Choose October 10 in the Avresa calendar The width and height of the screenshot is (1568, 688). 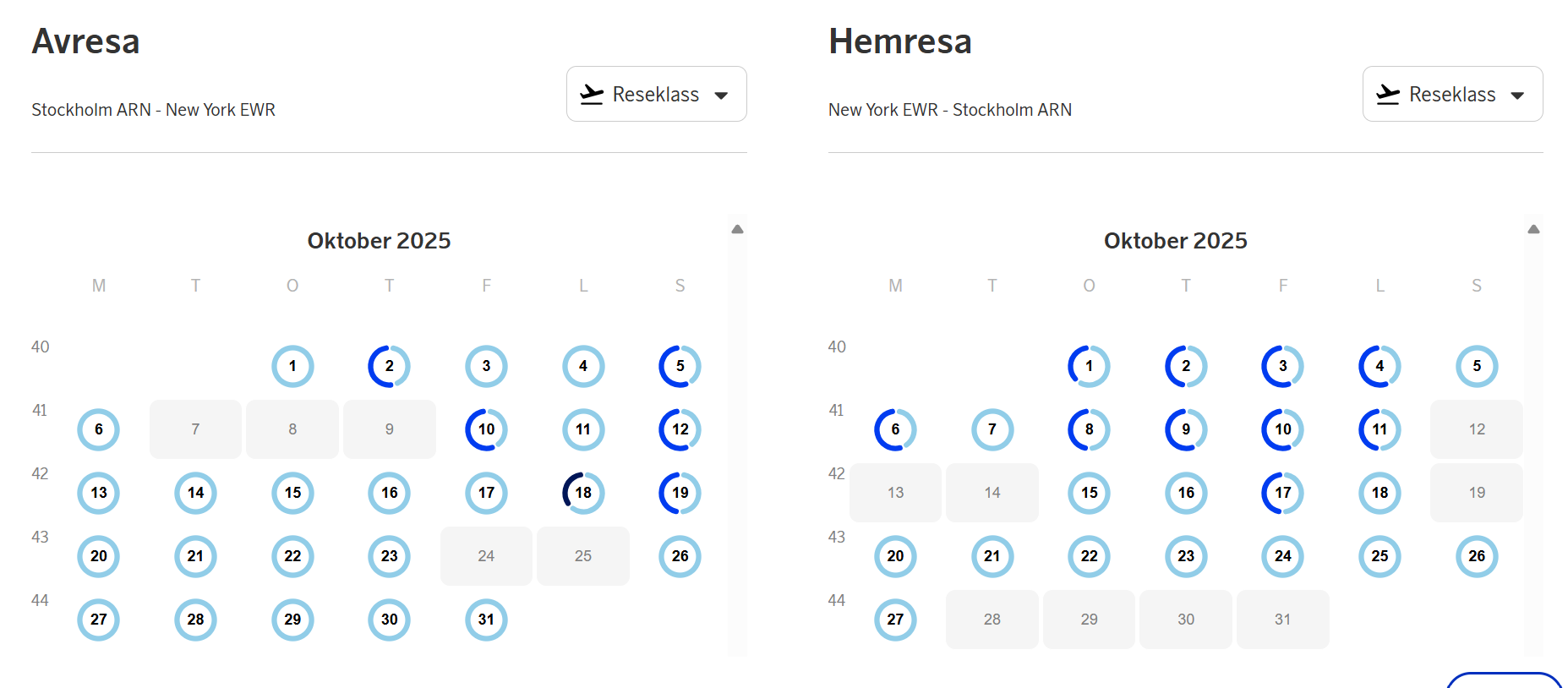[486, 429]
